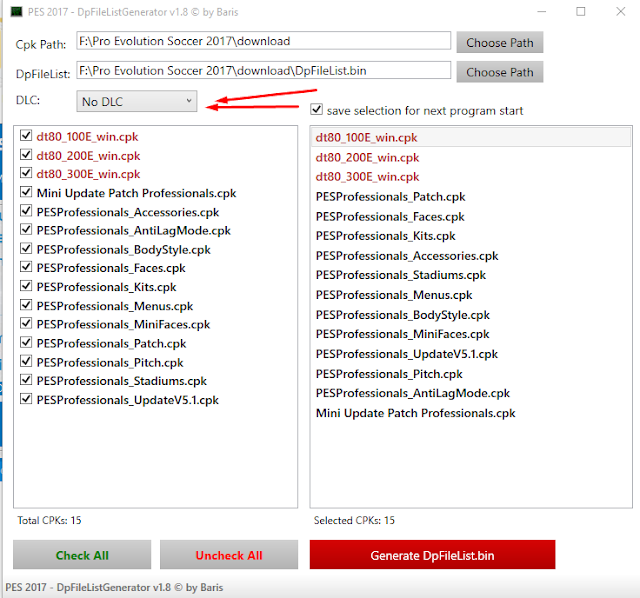Select PESProfessionals_Faces.cpk in the selected list
The width and height of the screenshot is (640, 598).
(x=471, y=216)
